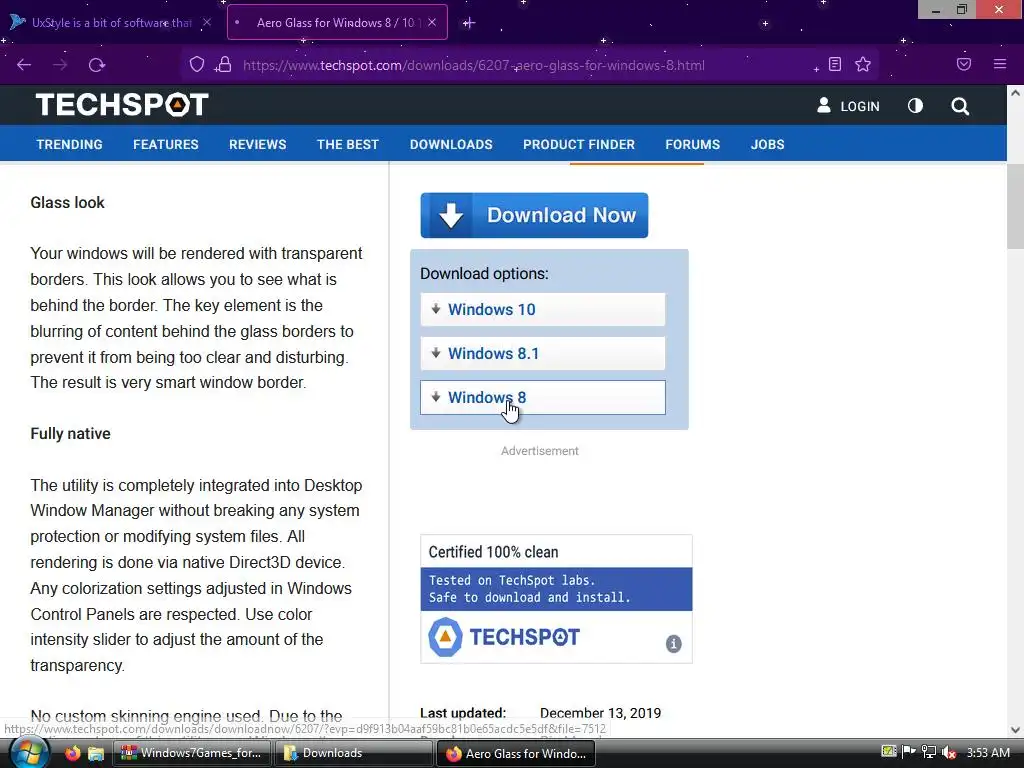This screenshot has height=768, width=1024.
Task: Click 'December 13, 2019' date text
Action: pyautogui.click(x=600, y=713)
